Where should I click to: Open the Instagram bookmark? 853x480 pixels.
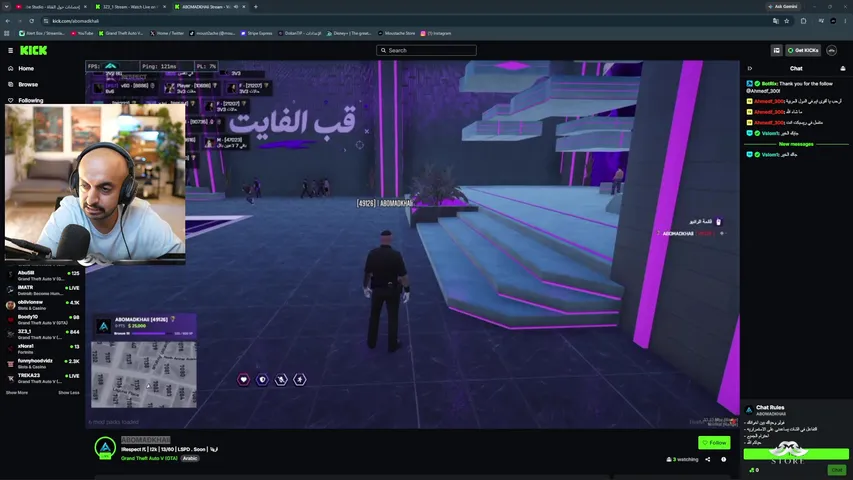tap(436, 33)
